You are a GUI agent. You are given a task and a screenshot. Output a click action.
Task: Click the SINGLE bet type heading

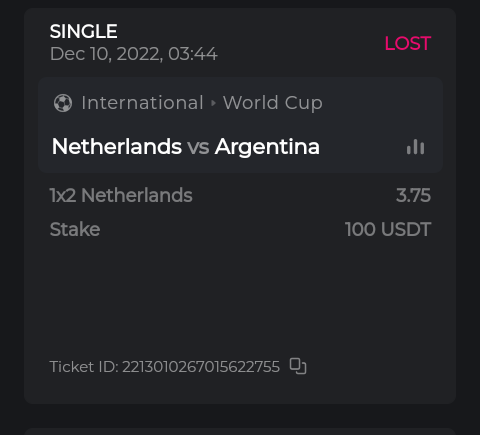[83, 31]
